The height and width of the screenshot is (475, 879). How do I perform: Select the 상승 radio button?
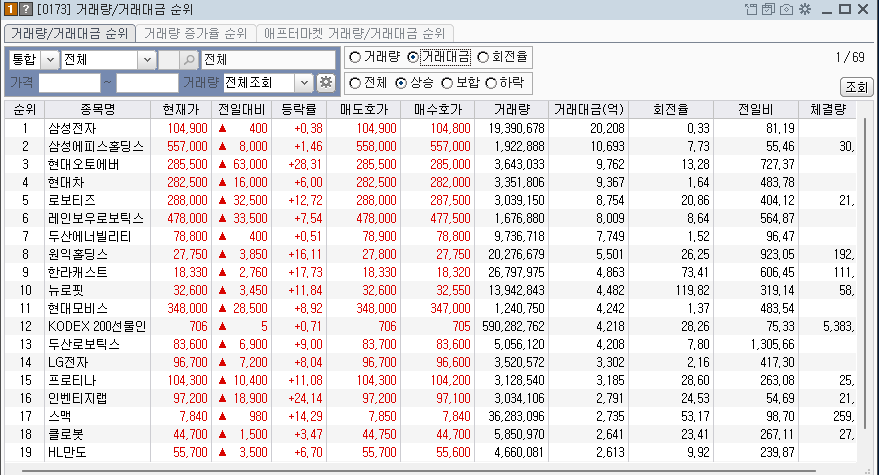tap(401, 84)
